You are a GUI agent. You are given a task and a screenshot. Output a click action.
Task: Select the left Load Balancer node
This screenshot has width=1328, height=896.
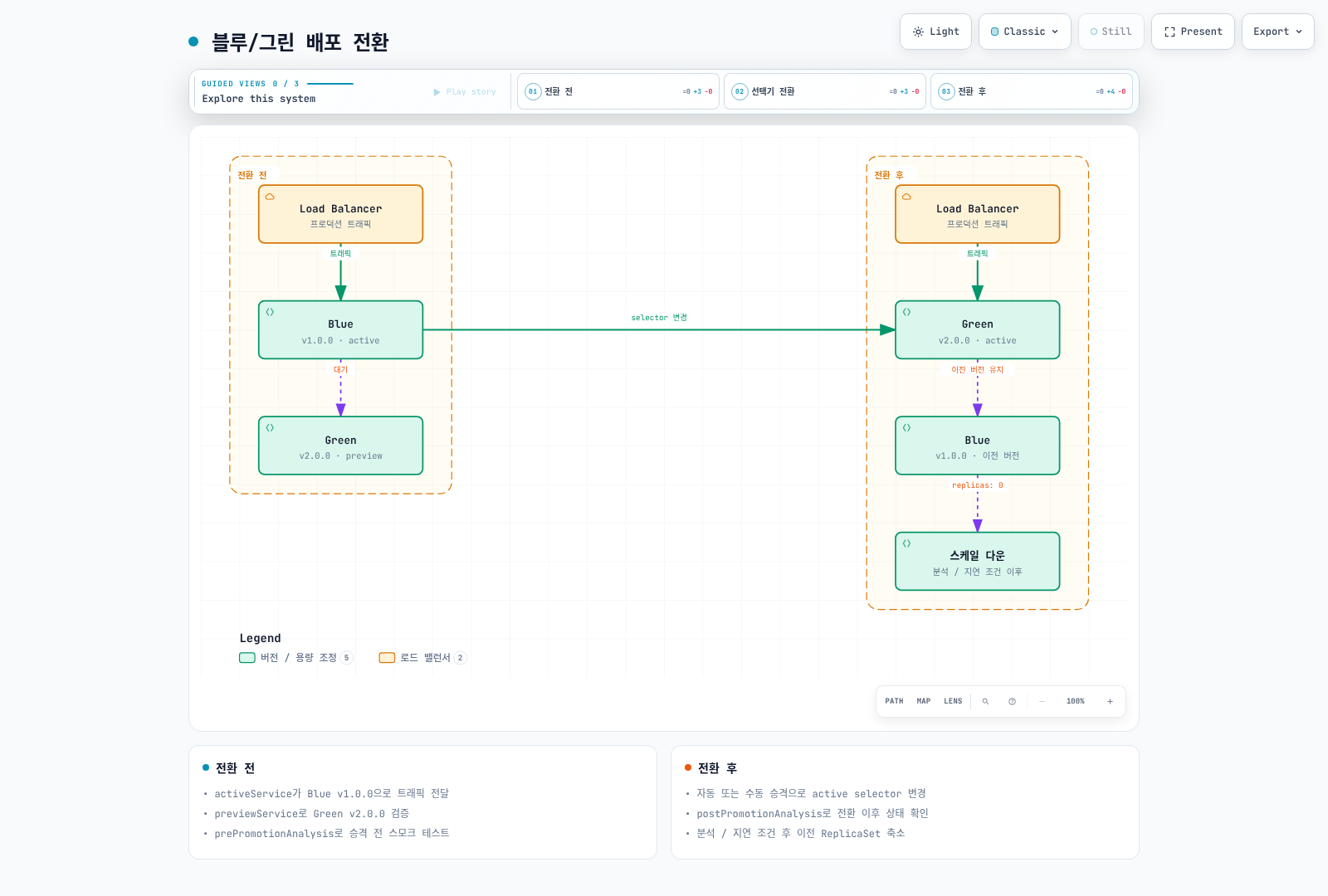click(x=340, y=214)
